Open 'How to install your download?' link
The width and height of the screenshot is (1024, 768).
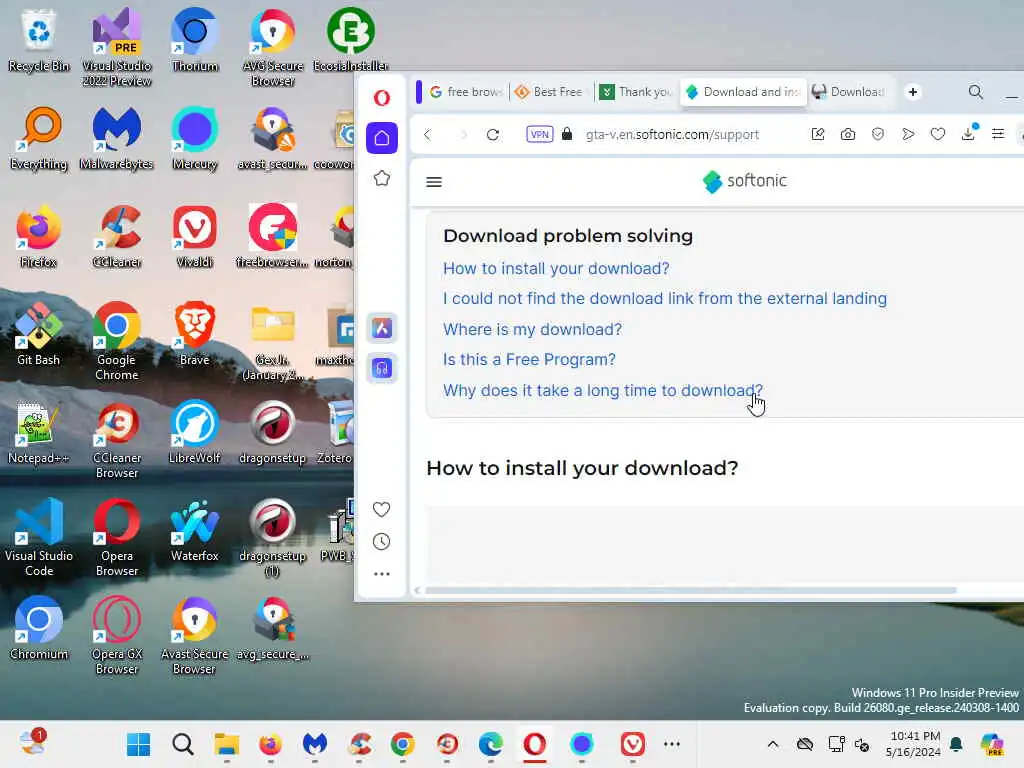pyautogui.click(x=556, y=268)
